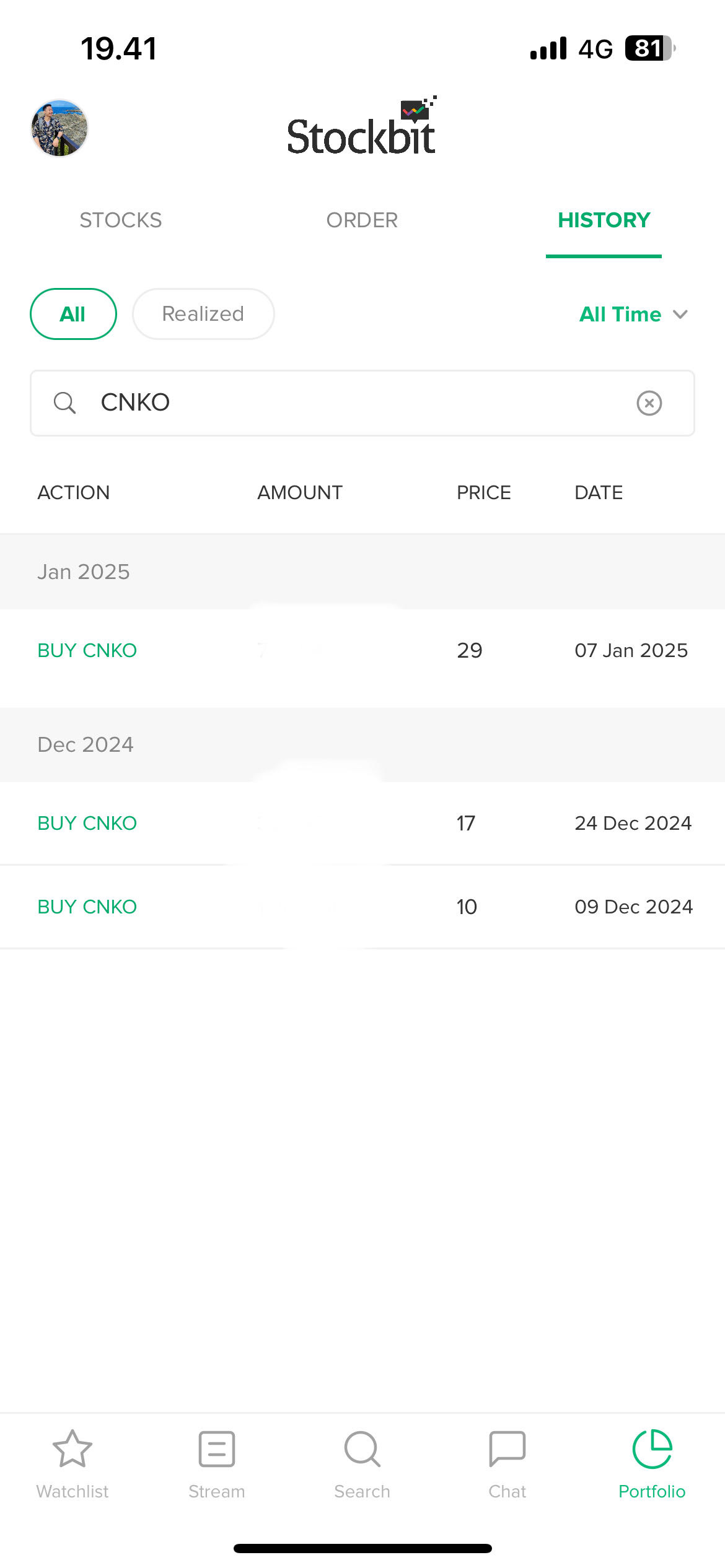Select the HISTORY tab
The width and height of the screenshot is (725, 1568).
(604, 220)
